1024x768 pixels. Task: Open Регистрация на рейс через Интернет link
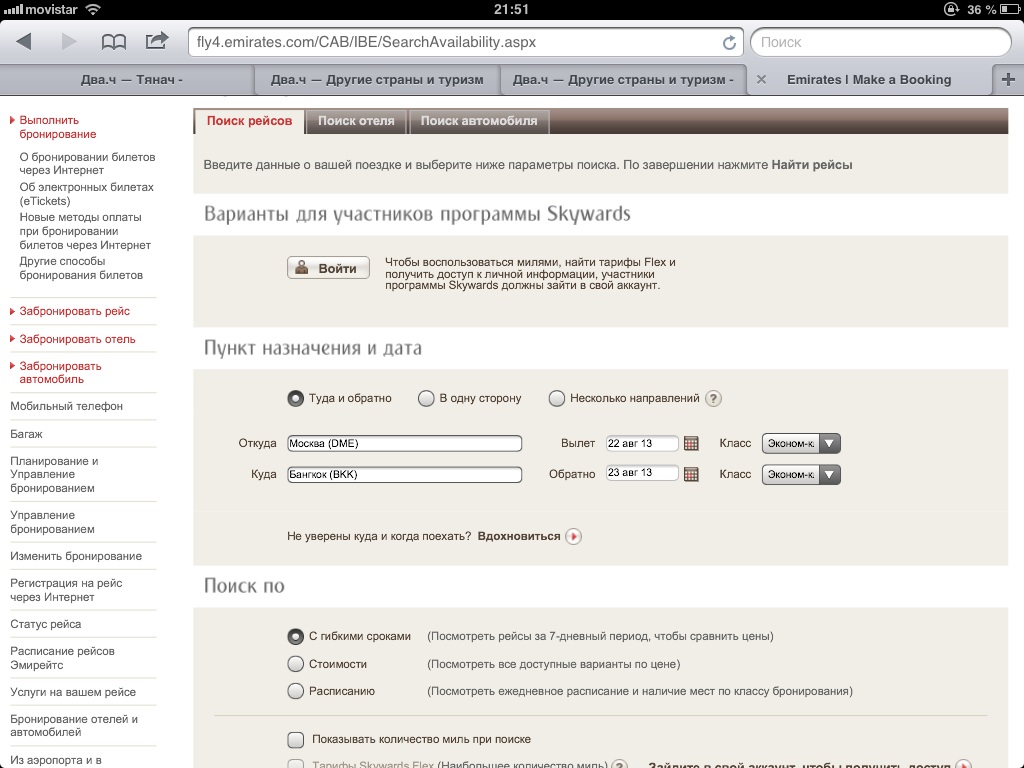(66, 590)
